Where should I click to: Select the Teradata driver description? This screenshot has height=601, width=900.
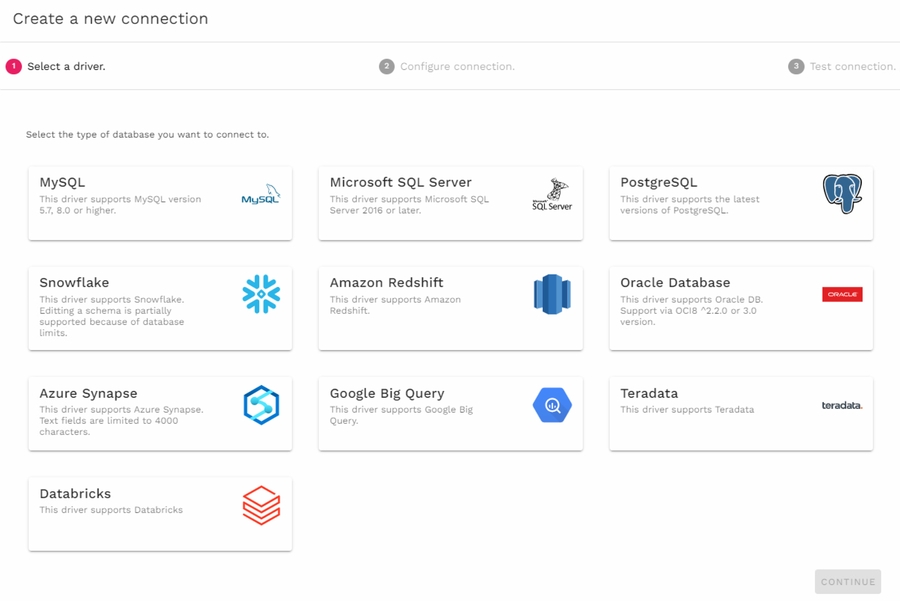point(687,410)
